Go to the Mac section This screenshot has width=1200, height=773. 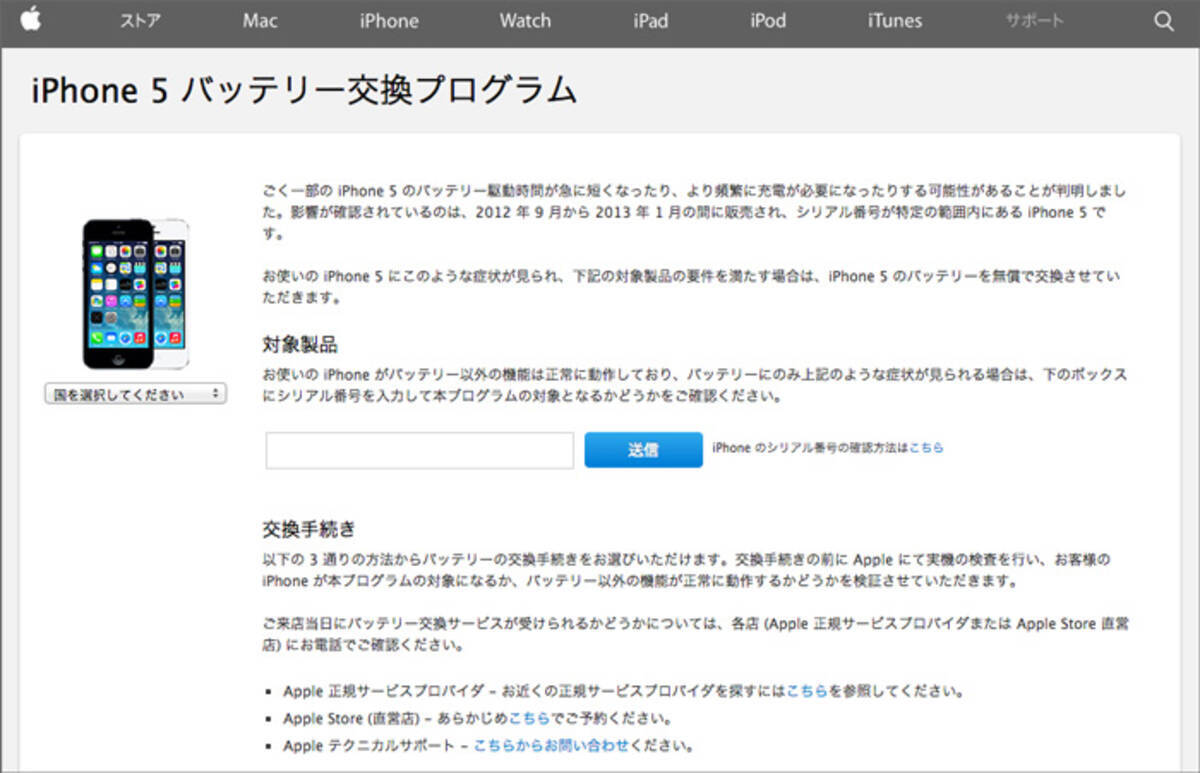(x=260, y=21)
